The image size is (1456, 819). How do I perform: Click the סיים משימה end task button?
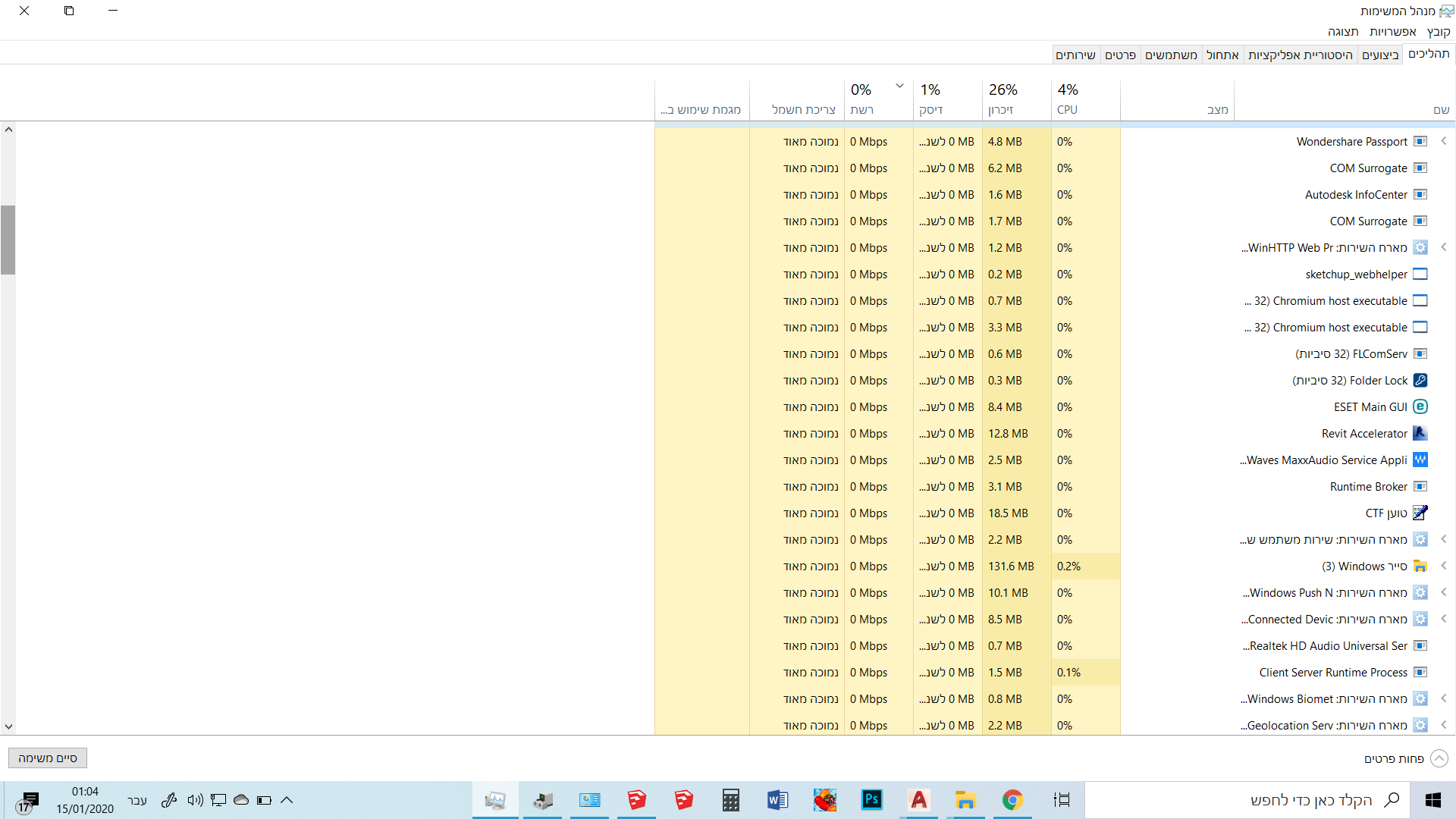pyautogui.click(x=48, y=758)
